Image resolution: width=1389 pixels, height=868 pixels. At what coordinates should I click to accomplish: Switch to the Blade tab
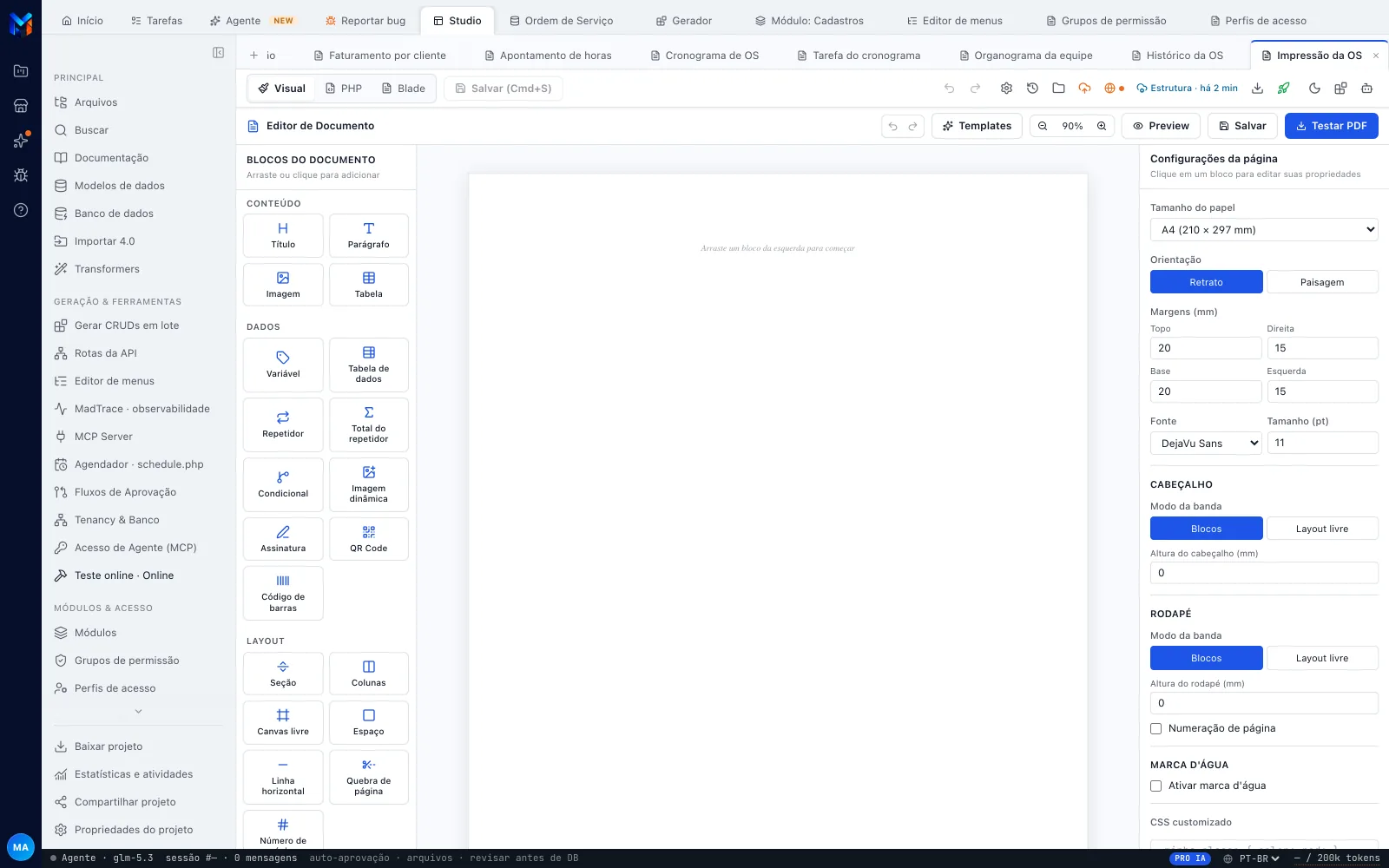404,89
